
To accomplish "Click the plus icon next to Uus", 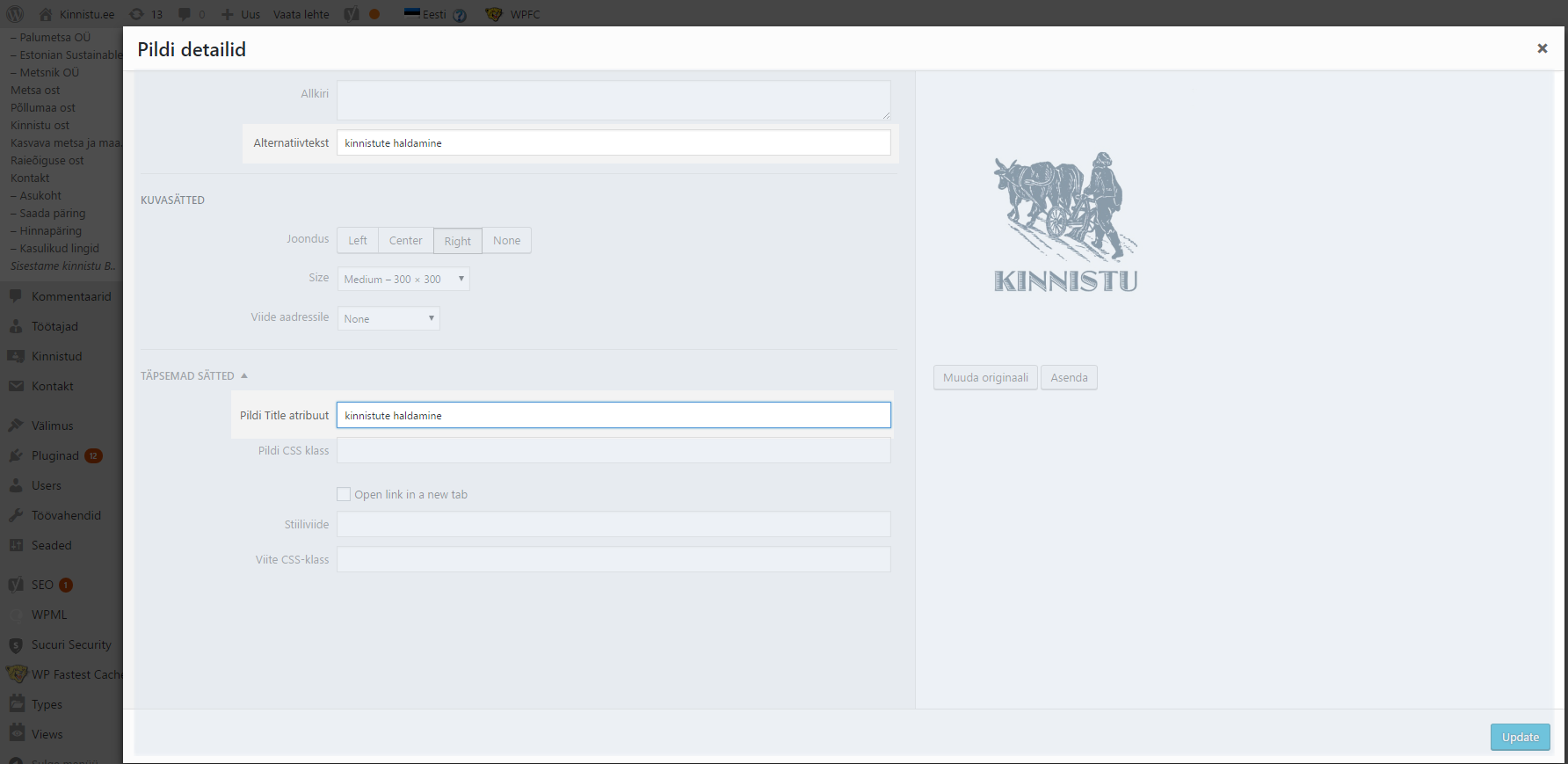I will [x=227, y=14].
